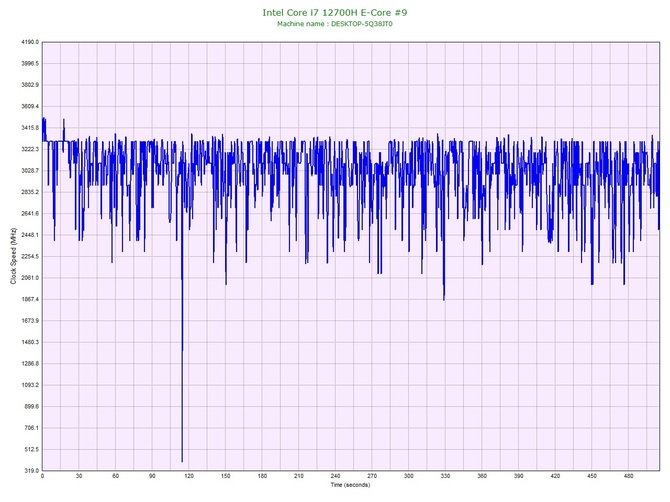670x502 pixels.
Task: Click the y-axis value 3415.8
Action: click(x=30, y=128)
